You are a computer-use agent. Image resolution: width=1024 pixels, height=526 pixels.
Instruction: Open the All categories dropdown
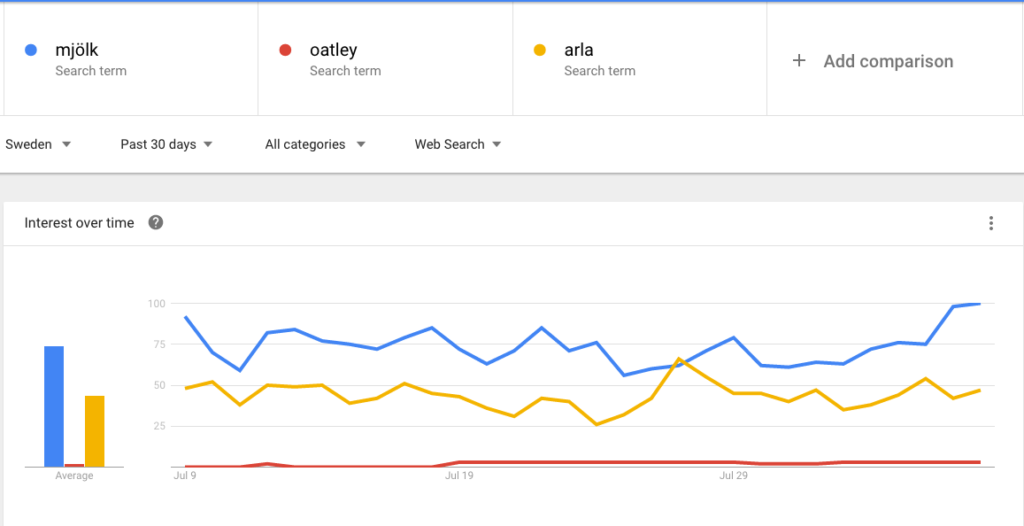pos(314,144)
